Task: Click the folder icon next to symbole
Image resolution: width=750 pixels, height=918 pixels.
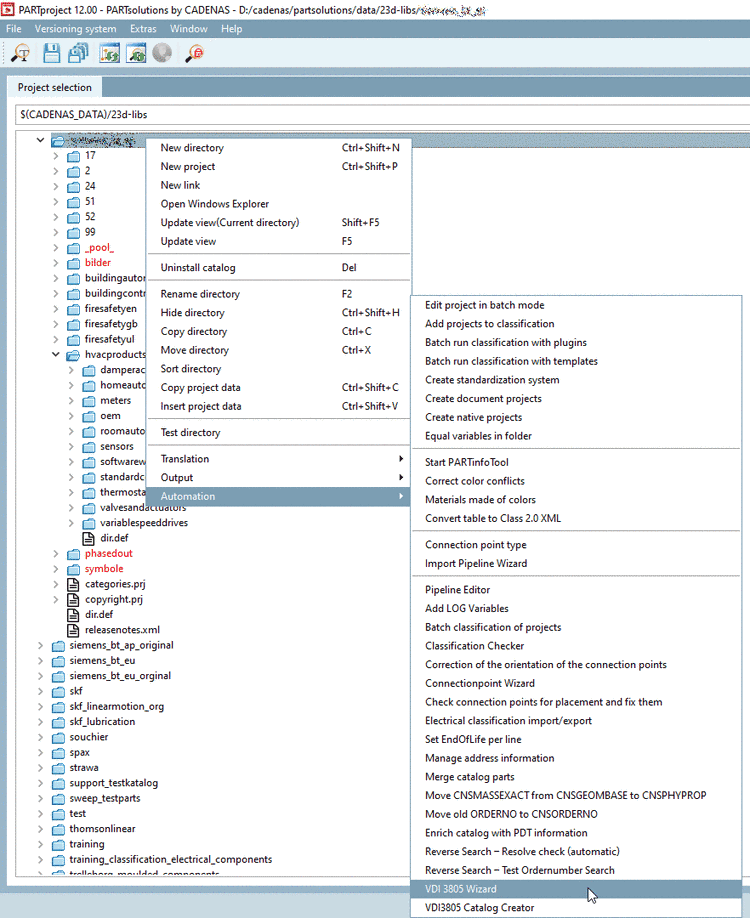Action: (73, 569)
